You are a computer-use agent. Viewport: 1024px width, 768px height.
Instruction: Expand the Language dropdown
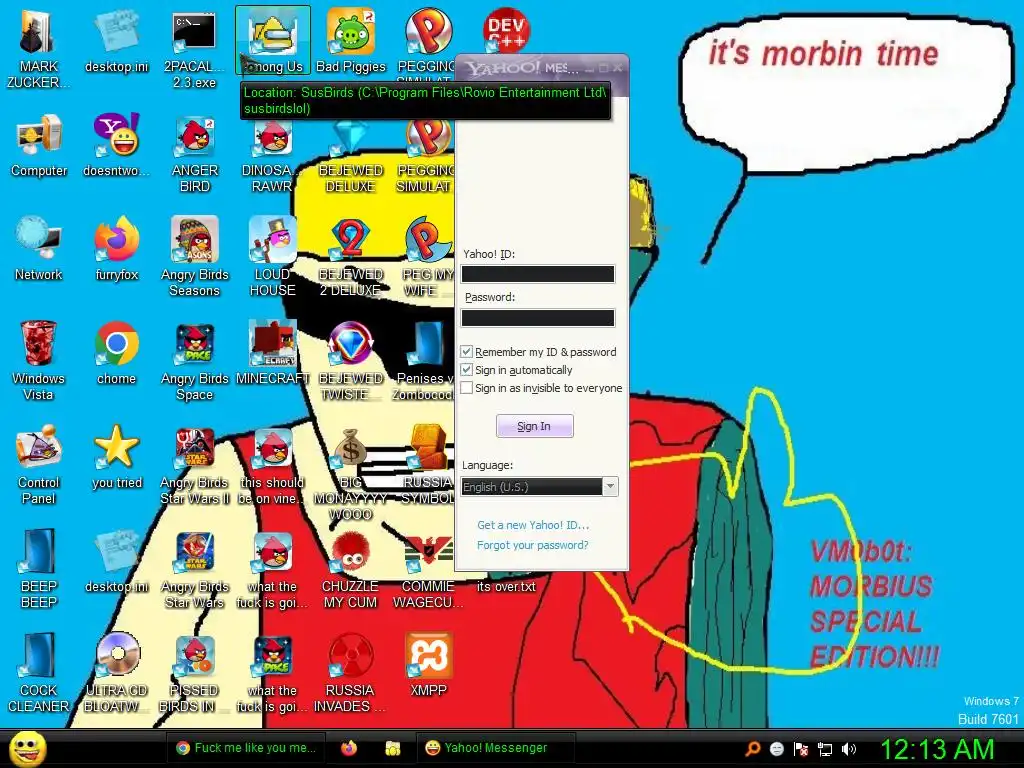pos(610,487)
